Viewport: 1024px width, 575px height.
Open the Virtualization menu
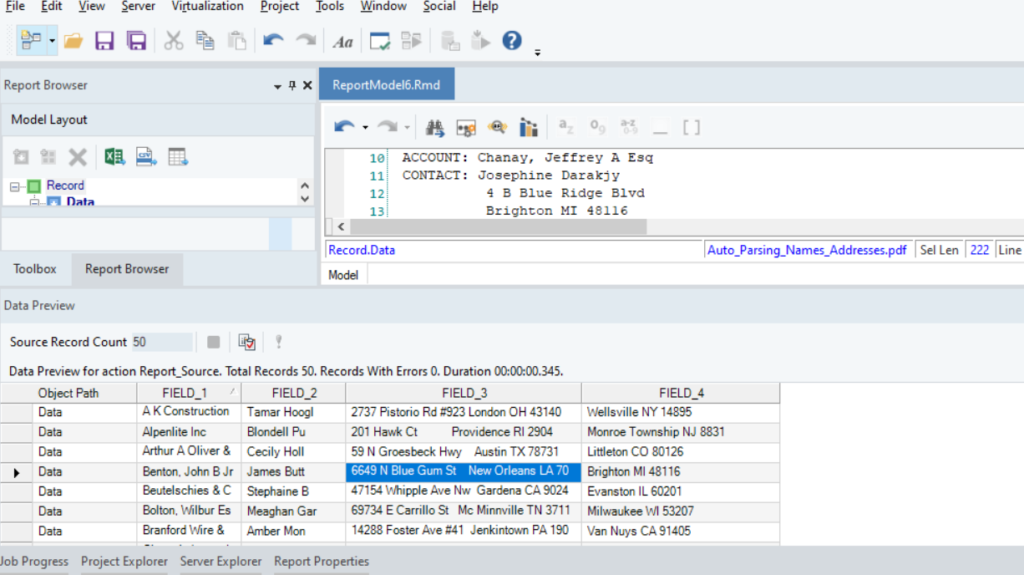207,6
